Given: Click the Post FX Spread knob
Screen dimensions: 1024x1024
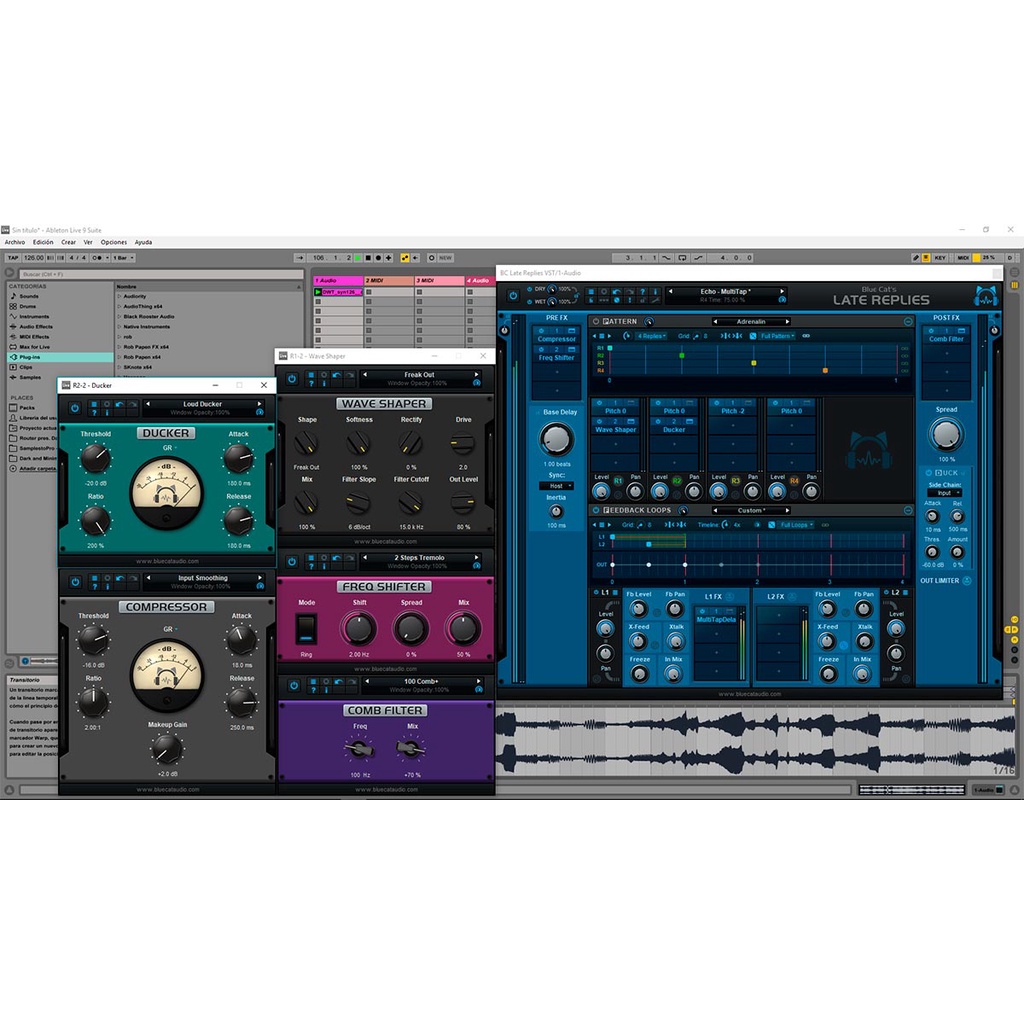Looking at the screenshot, I should coord(946,434).
